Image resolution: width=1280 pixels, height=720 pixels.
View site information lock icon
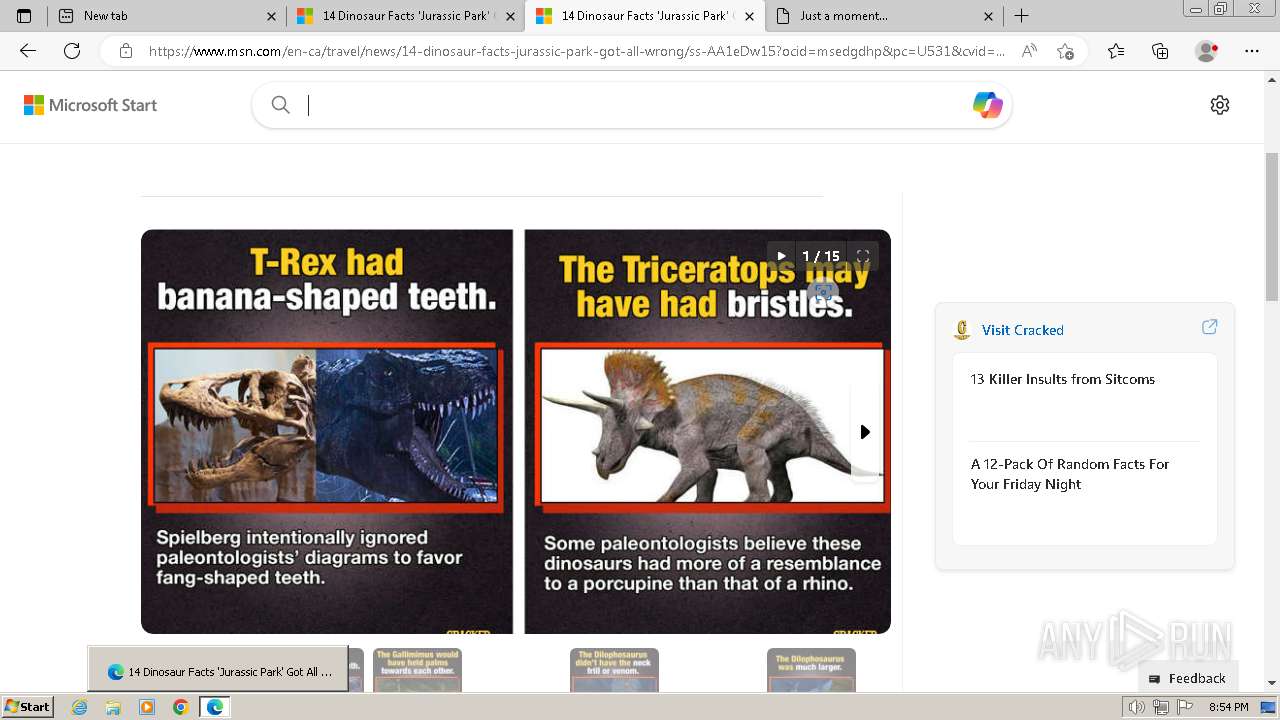click(x=125, y=51)
